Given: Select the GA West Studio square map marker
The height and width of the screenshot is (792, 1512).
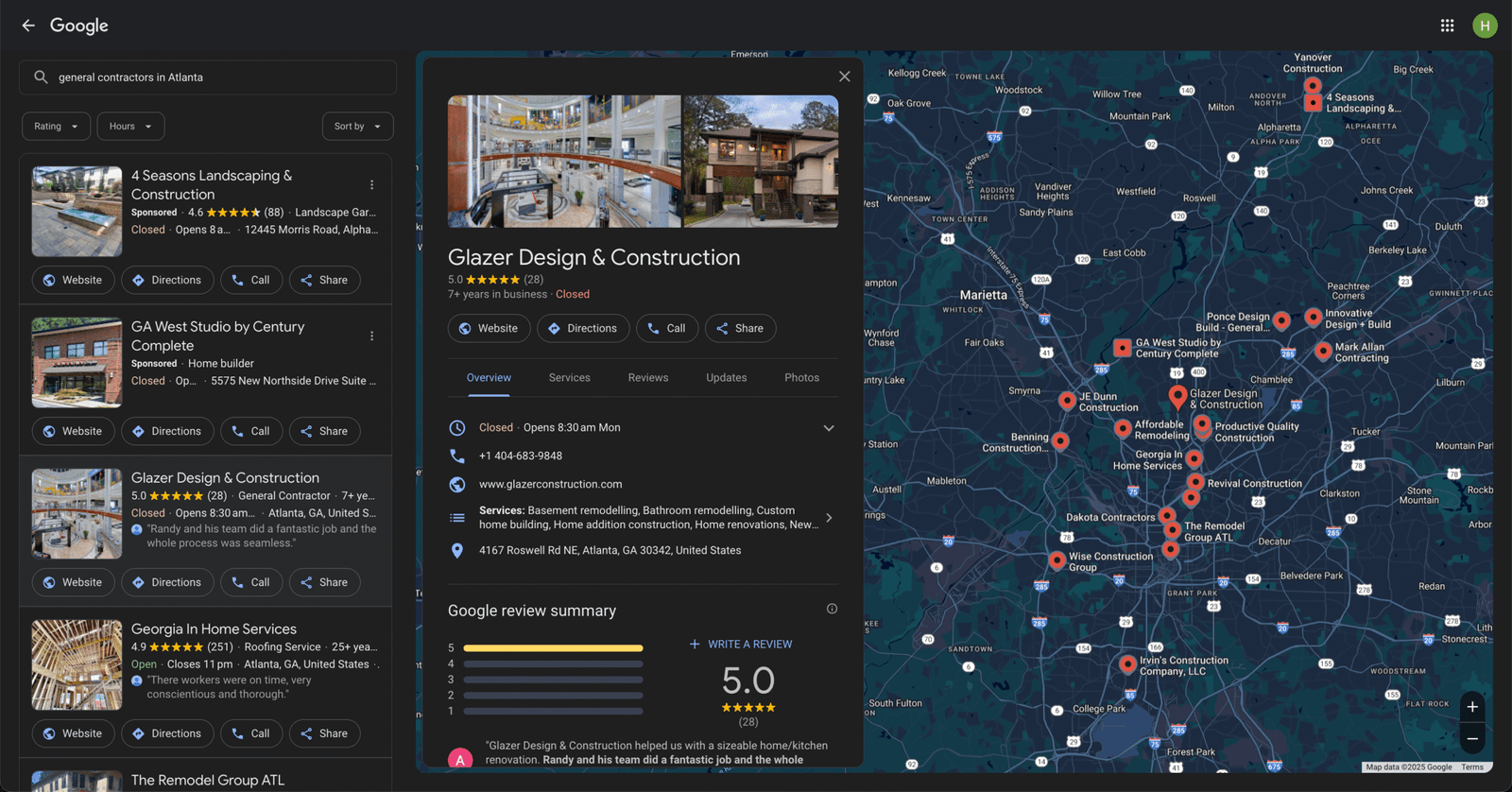Looking at the screenshot, I should pos(1122,348).
